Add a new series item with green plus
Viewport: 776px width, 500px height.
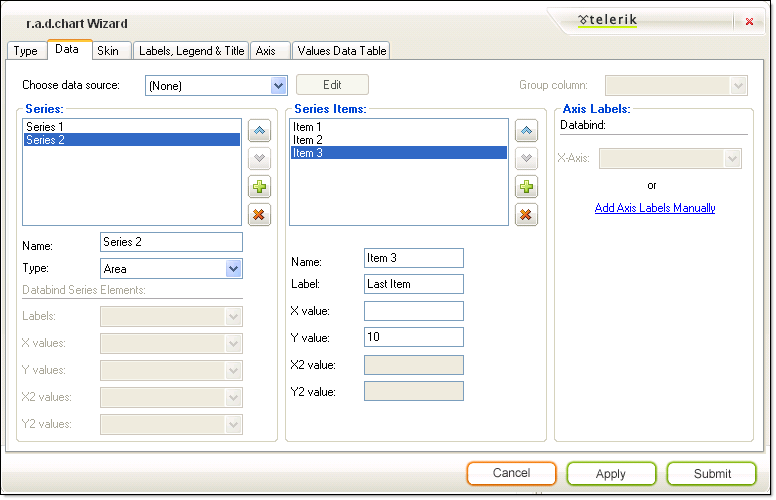click(526, 187)
